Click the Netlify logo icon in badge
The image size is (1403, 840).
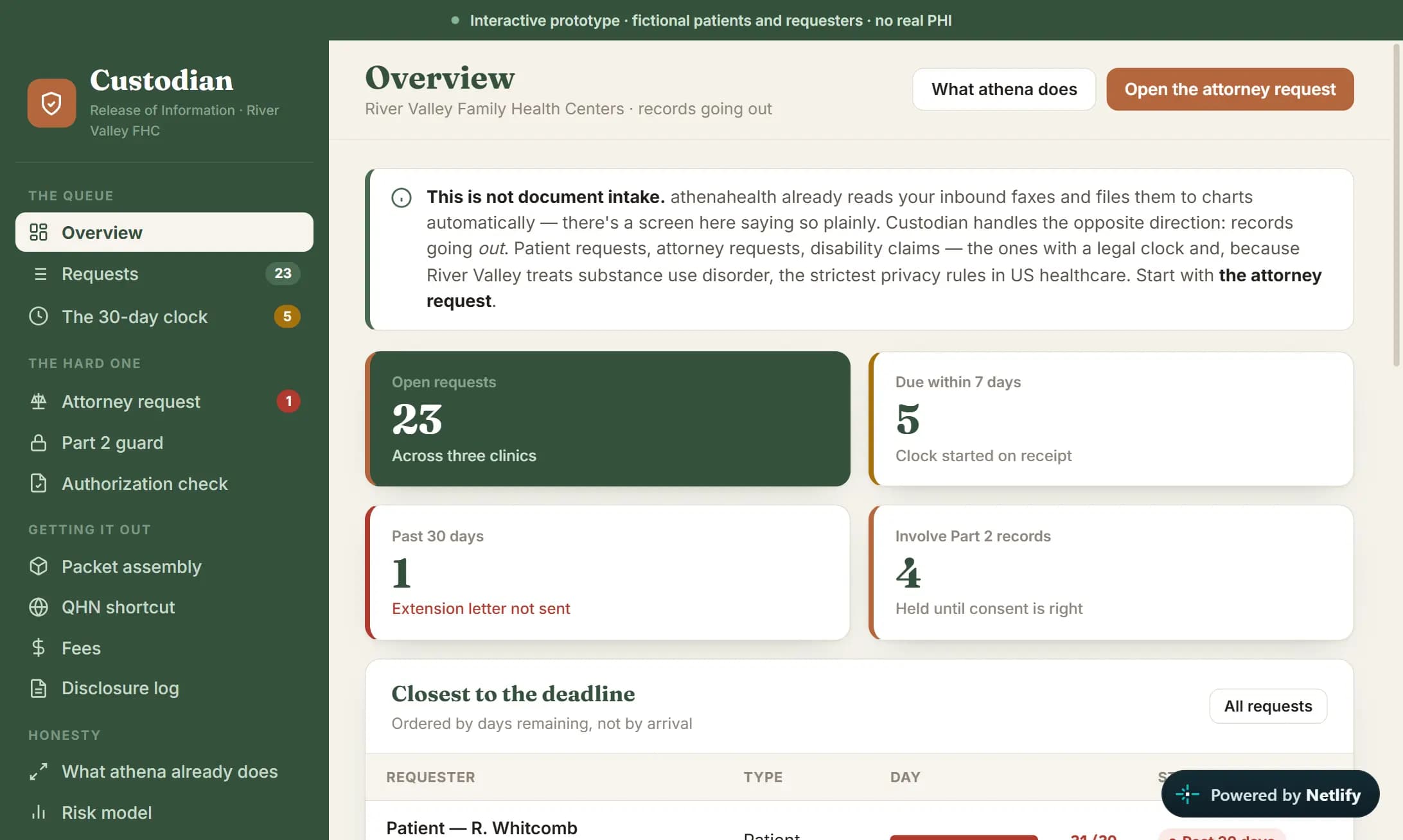[1187, 794]
